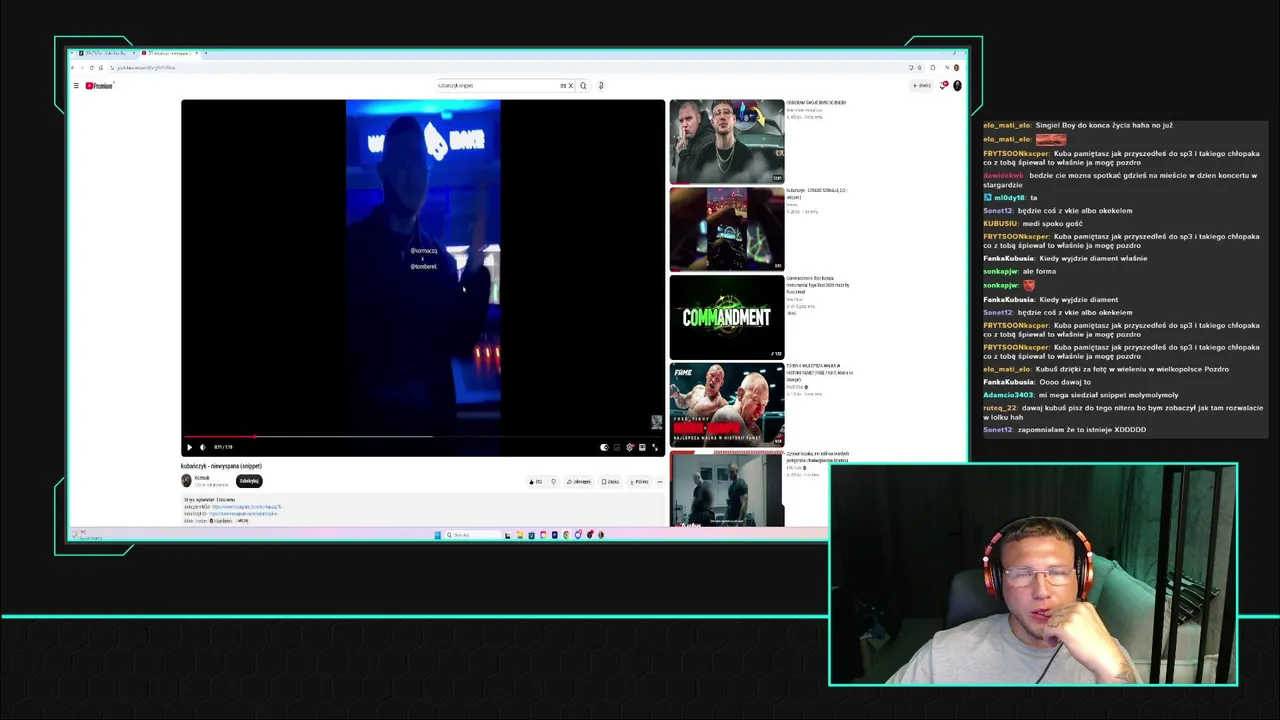
Task: Play the video with the play button
Action: (190, 447)
